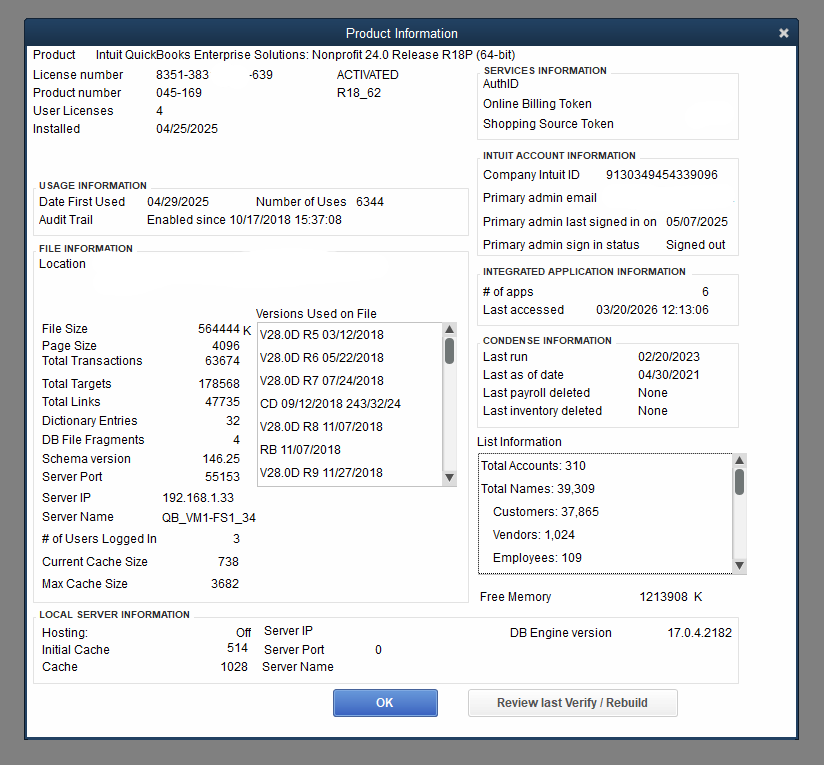
Task: Select the Customers: 37,865 line
Action: pyautogui.click(x=545, y=512)
